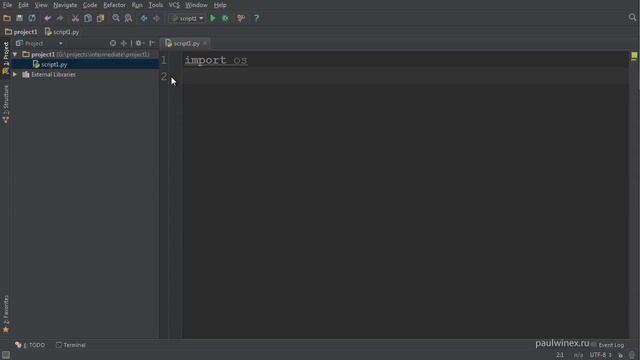Click the Collapse All icon in Project panel
The image size is (640, 360).
[x=124, y=43]
